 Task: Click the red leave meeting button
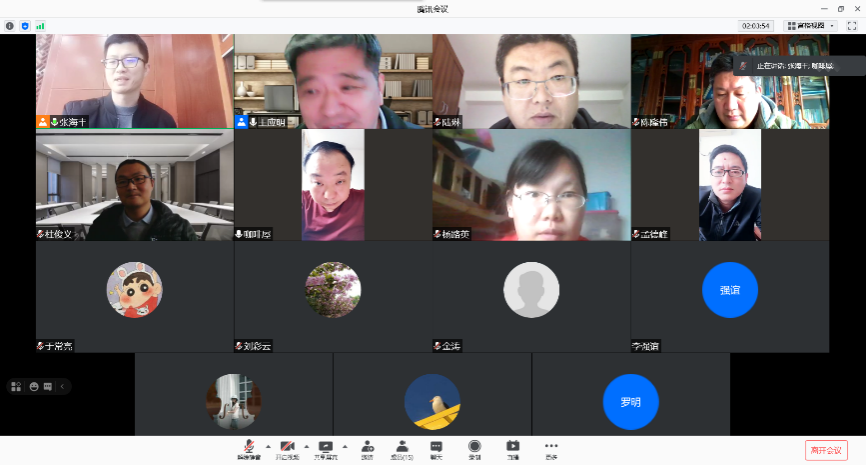826,450
